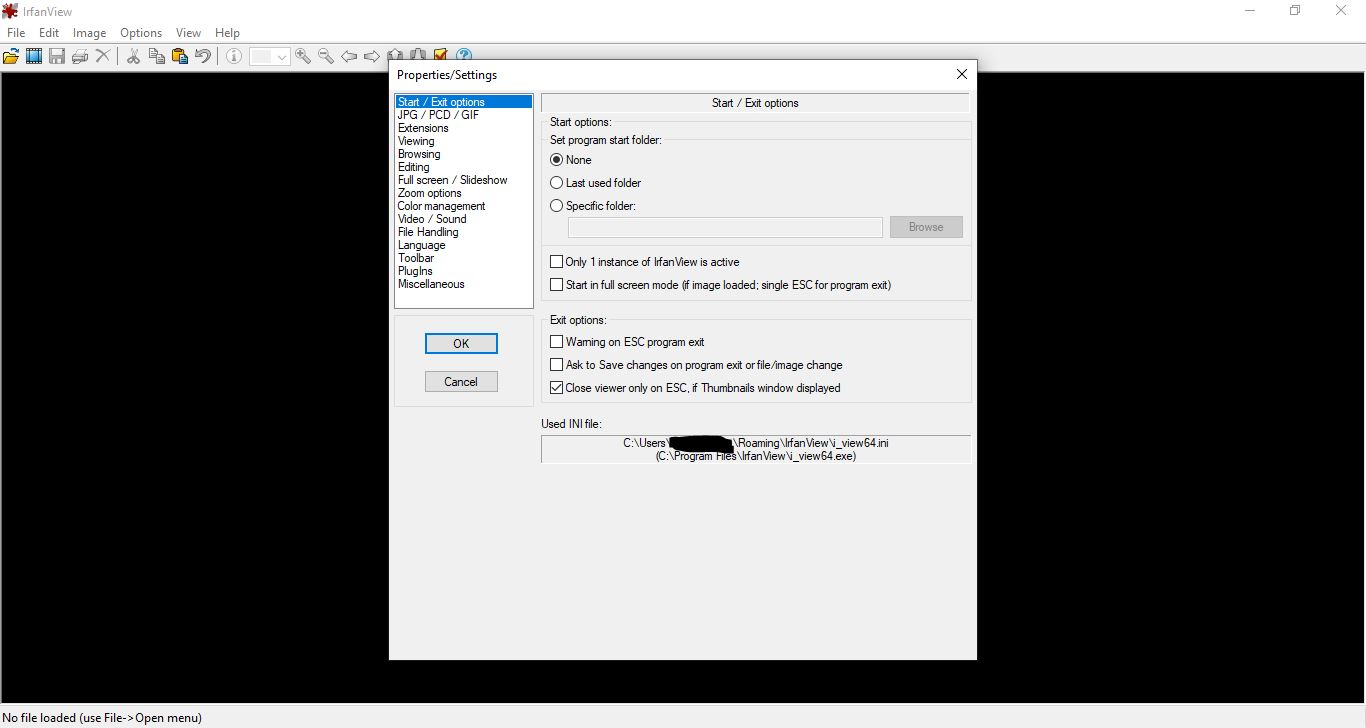This screenshot has width=1366, height=728.
Task: Select the Extensions category
Action: click(464, 128)
